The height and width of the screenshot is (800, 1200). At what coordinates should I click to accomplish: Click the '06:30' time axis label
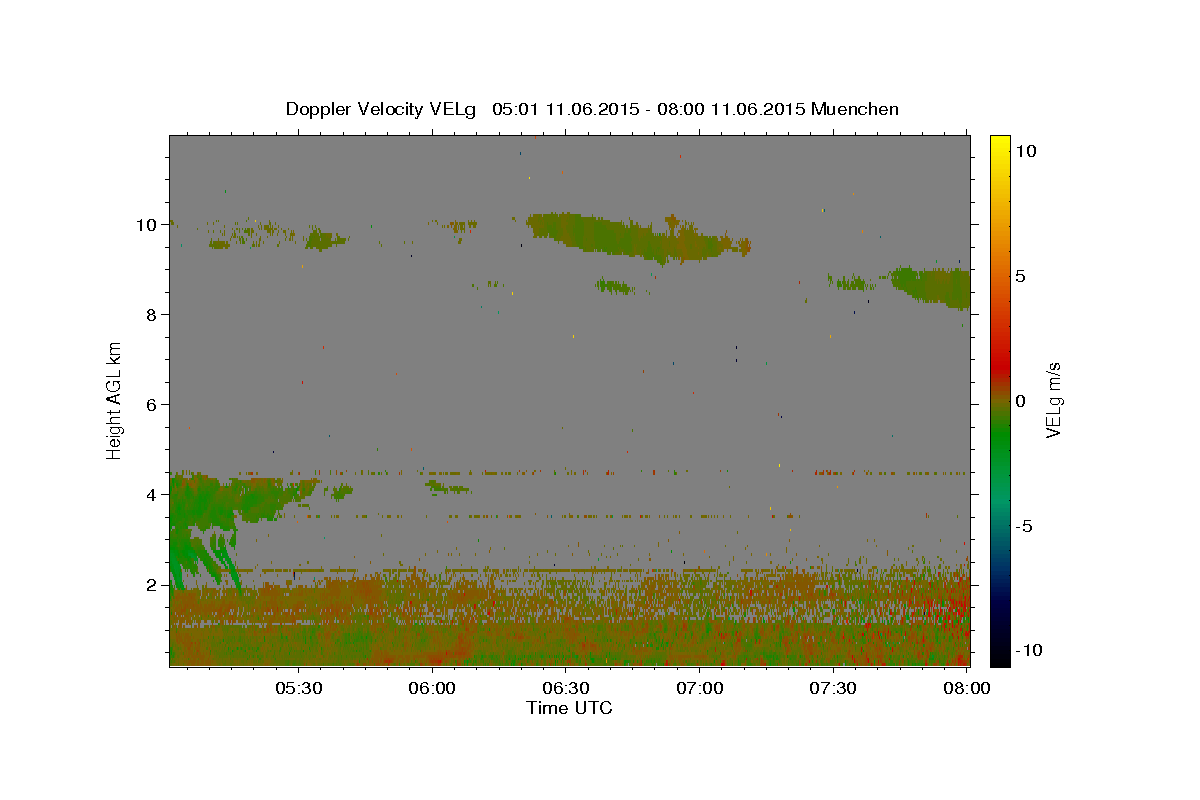click(566, 689)
